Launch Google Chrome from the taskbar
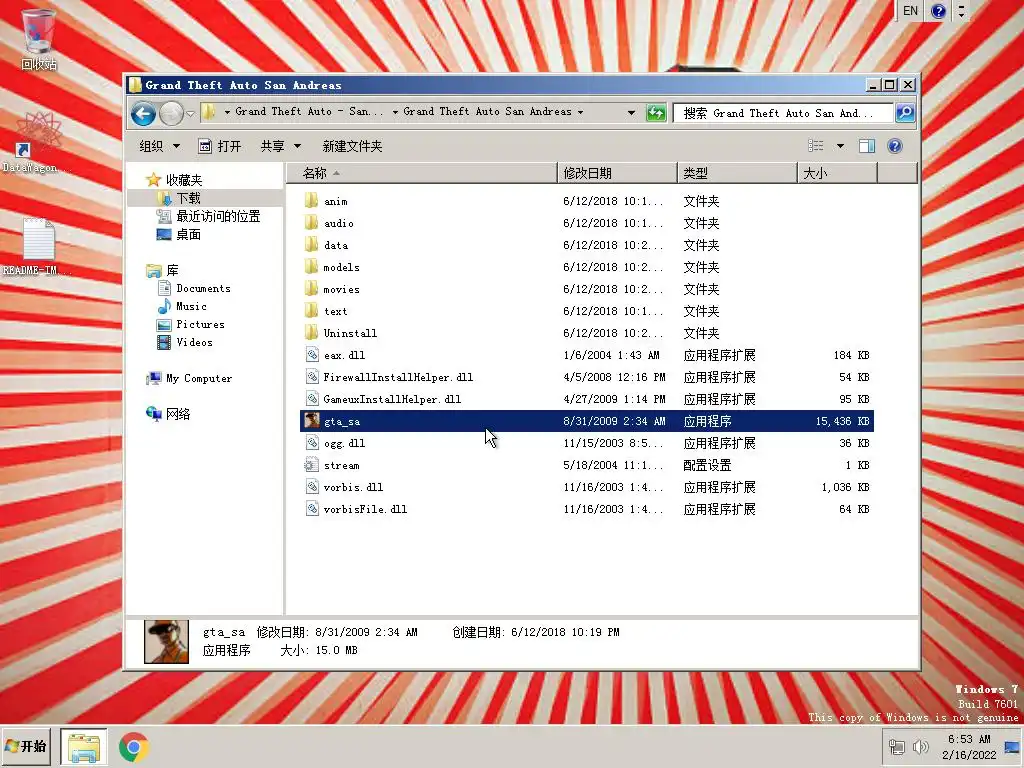 point(134,747)
